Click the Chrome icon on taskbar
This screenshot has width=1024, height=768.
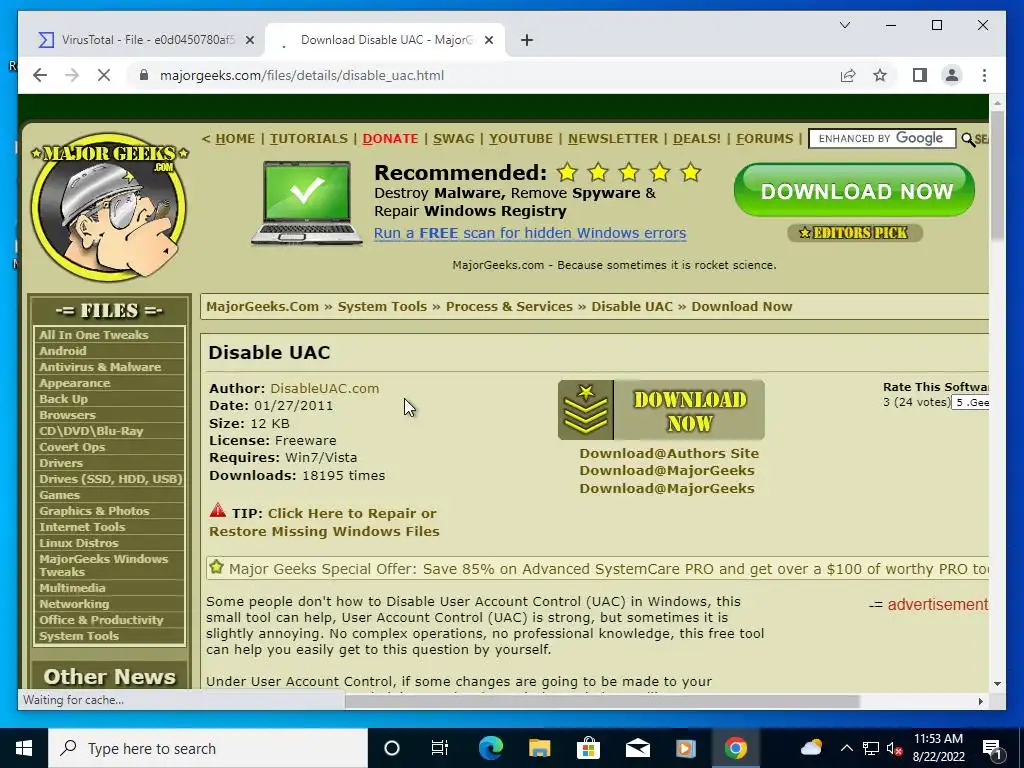tap(735, 748)
